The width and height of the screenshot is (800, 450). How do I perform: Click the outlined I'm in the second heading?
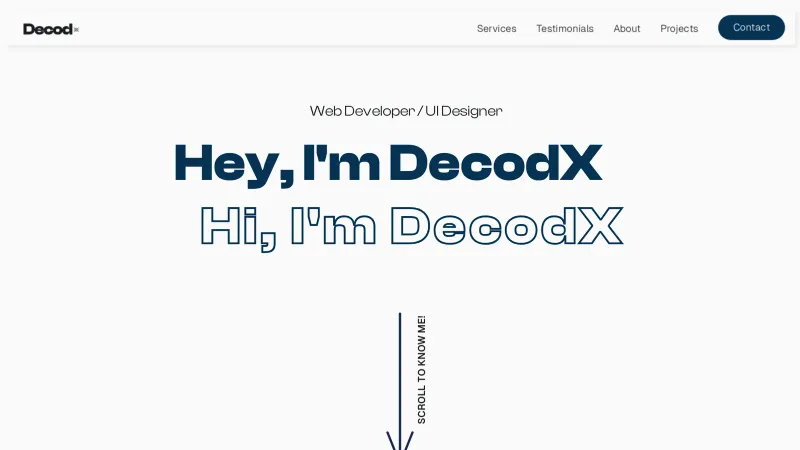(x=333, y=226)
